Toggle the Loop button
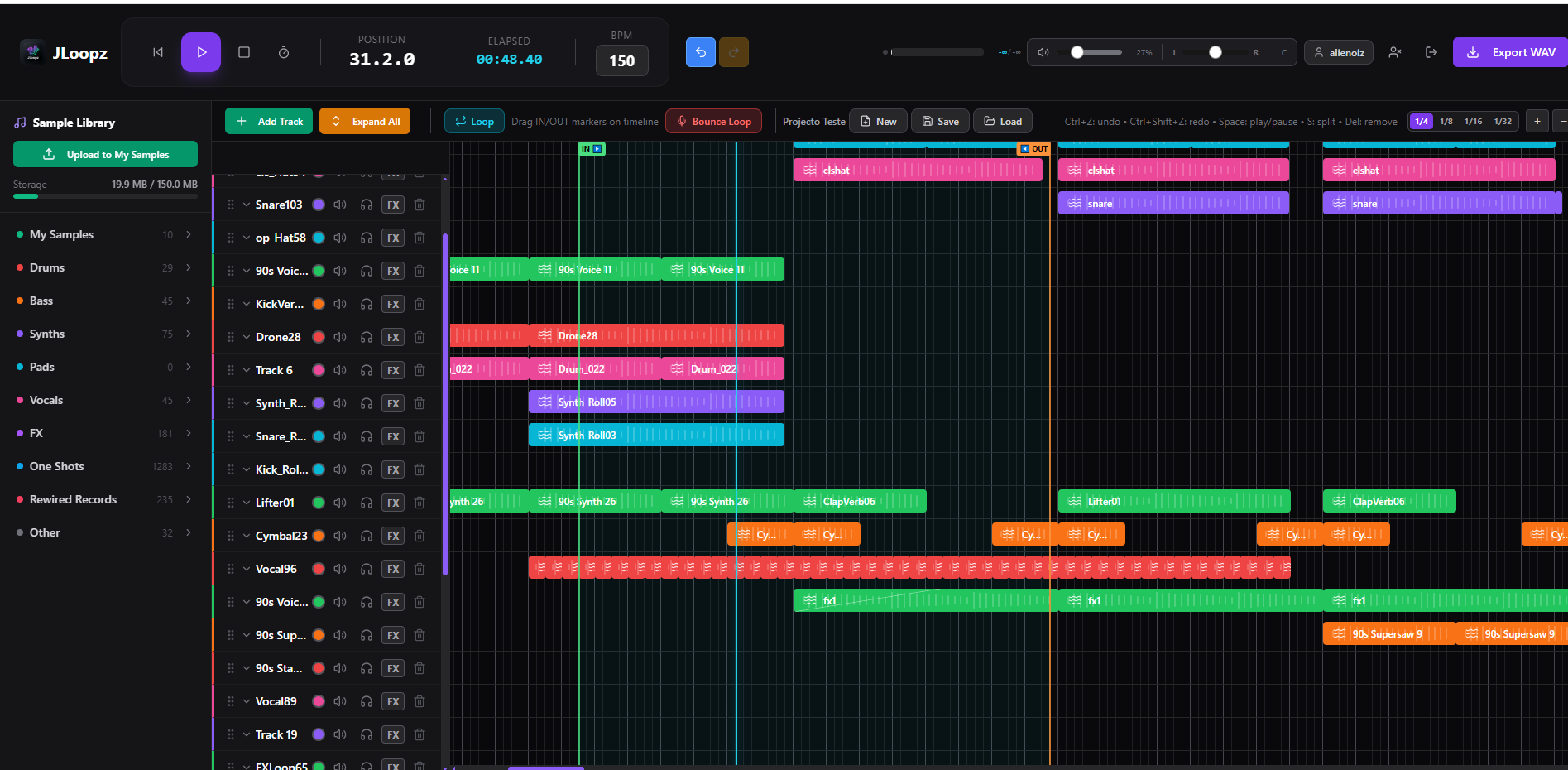 (474, 121)
